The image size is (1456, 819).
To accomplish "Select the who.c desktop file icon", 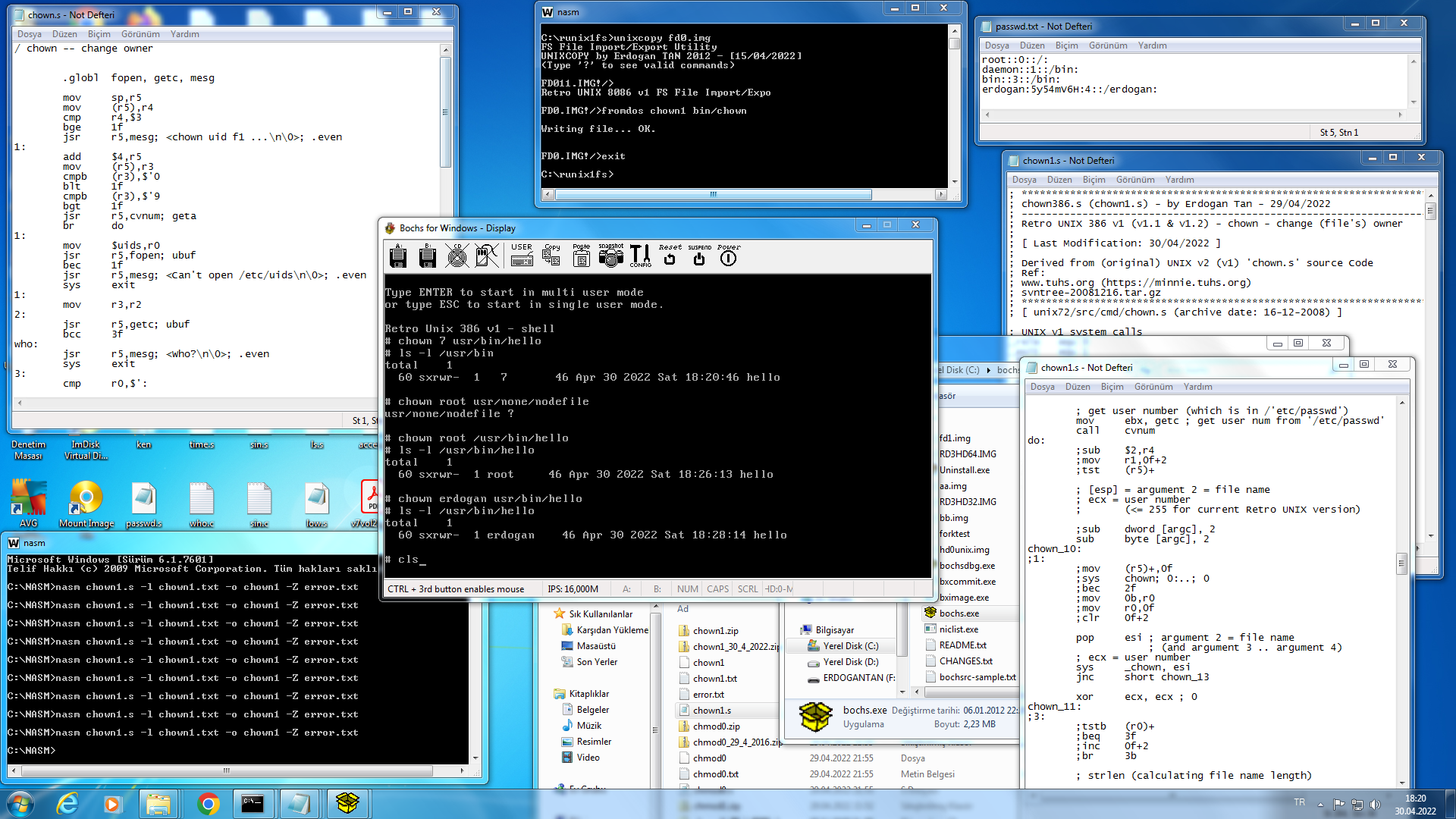I will pos(202,504).
